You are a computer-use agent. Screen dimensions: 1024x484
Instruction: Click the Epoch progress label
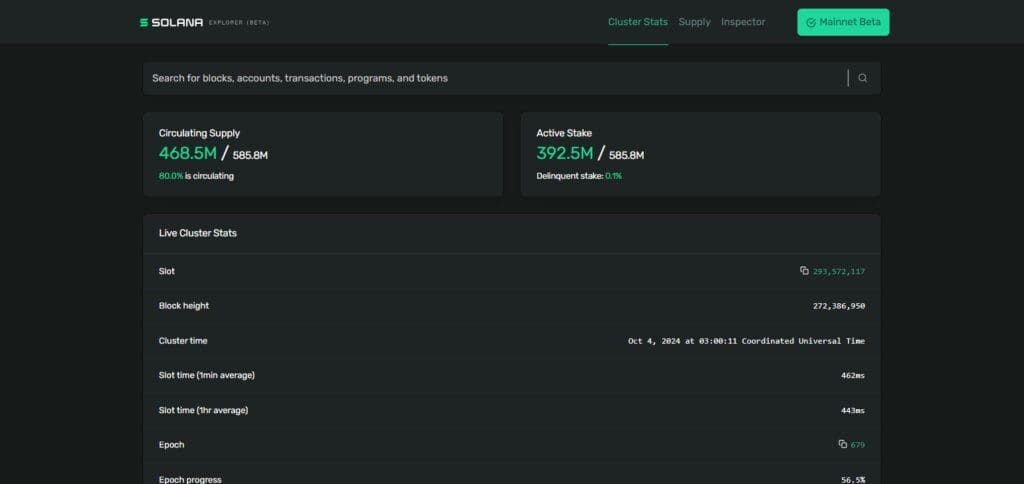tap(190, 479)
